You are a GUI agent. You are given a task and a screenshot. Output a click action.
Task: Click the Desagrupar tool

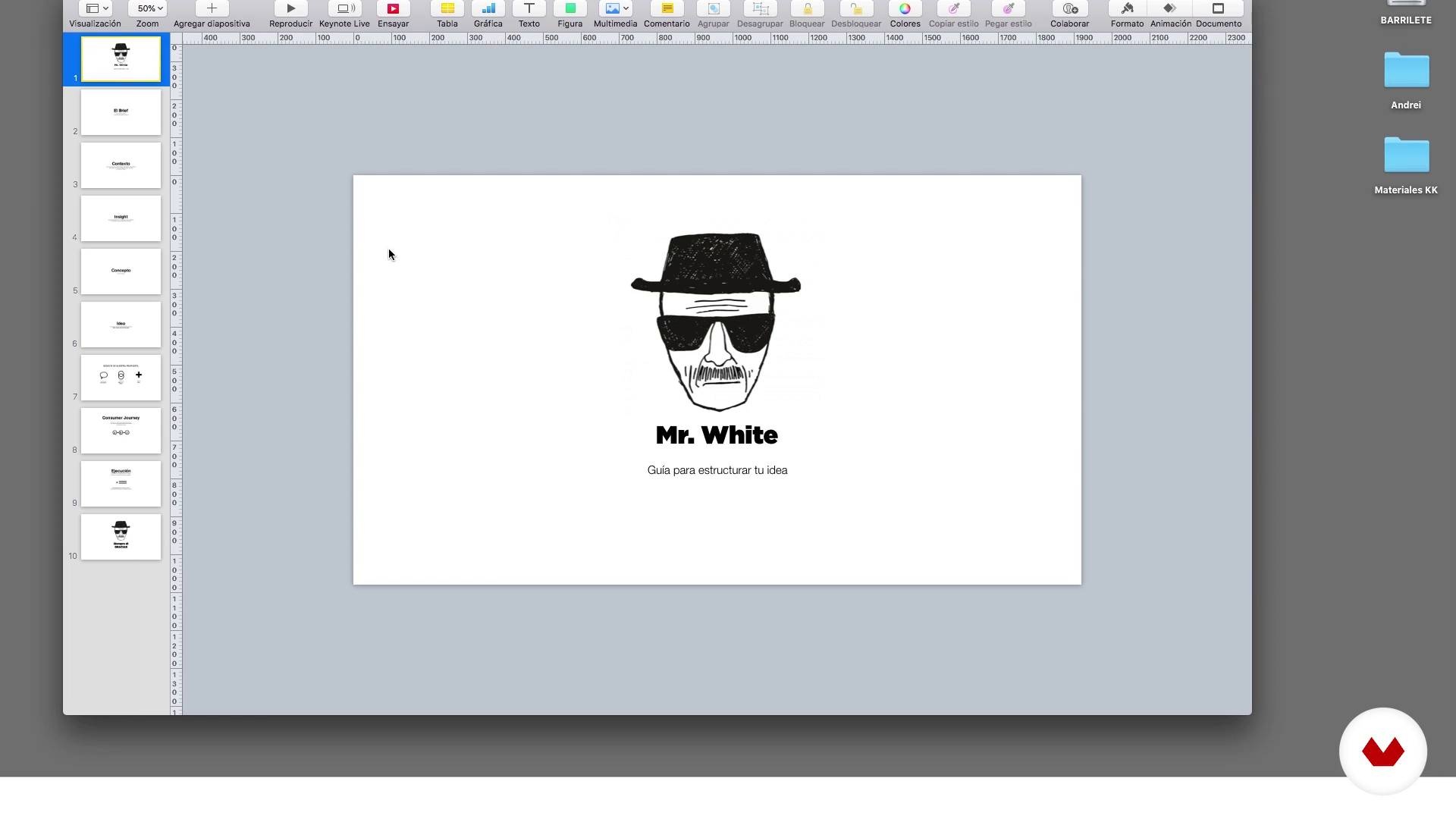760,9
